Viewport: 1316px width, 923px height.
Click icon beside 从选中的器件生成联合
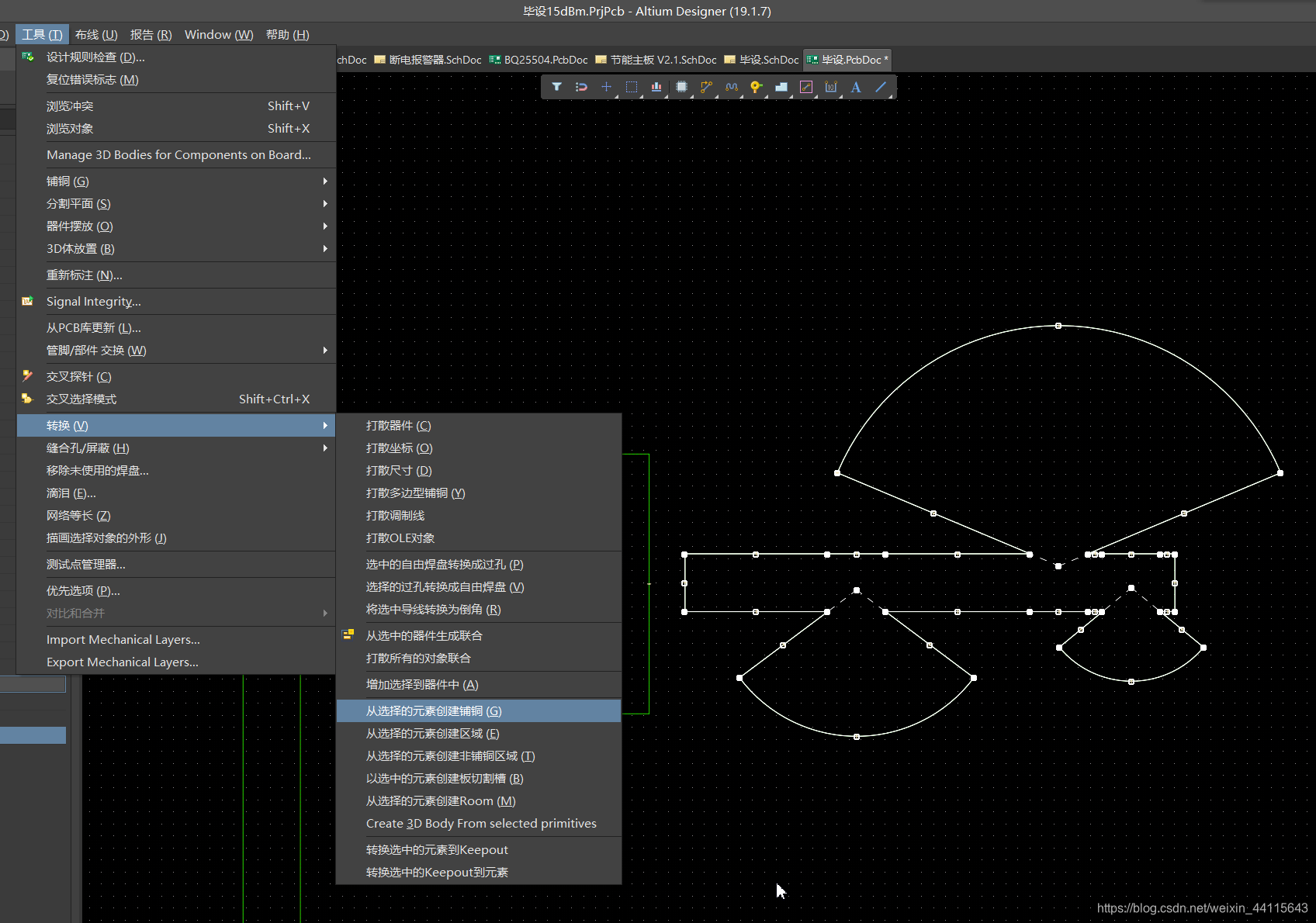tap(348, 635)
